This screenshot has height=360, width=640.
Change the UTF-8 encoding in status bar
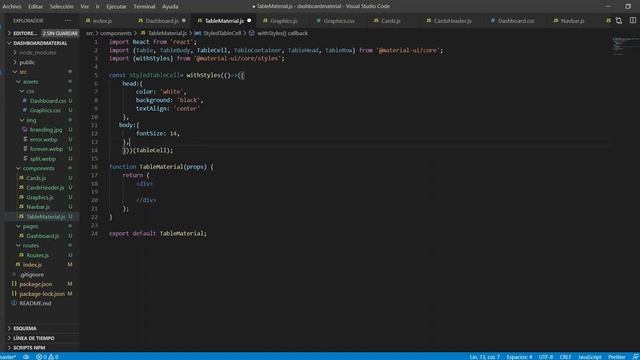tap(546, 357)
